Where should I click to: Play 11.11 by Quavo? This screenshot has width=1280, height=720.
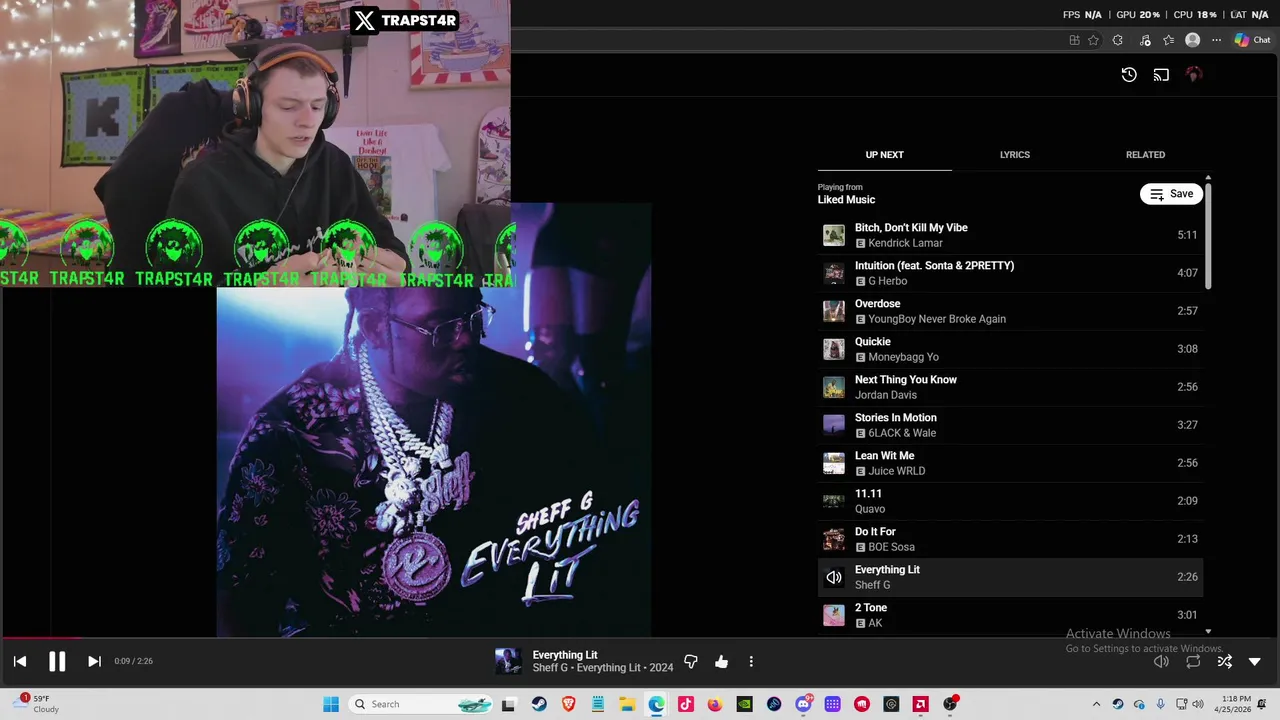[x=1010, y=501]
